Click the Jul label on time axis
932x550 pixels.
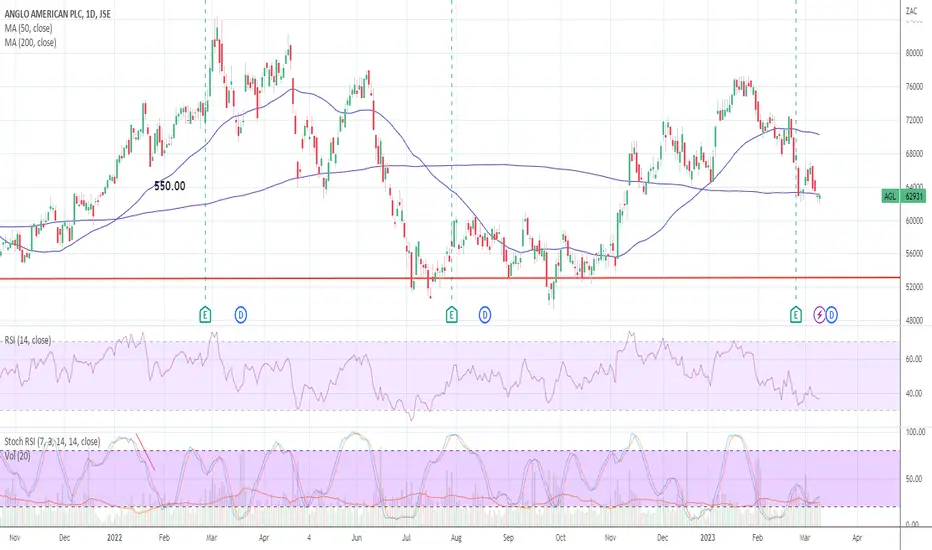click(x=407, y=538)
